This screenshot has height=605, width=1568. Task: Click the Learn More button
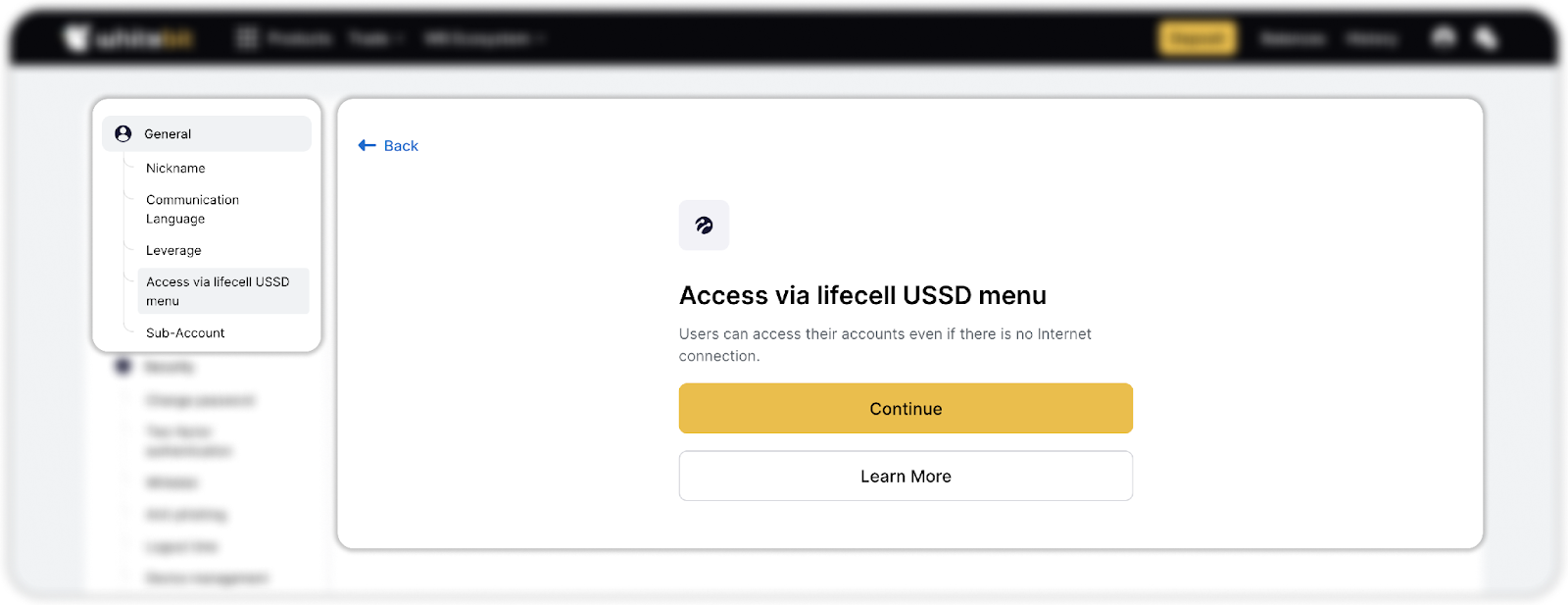click(x=906, y=477)
